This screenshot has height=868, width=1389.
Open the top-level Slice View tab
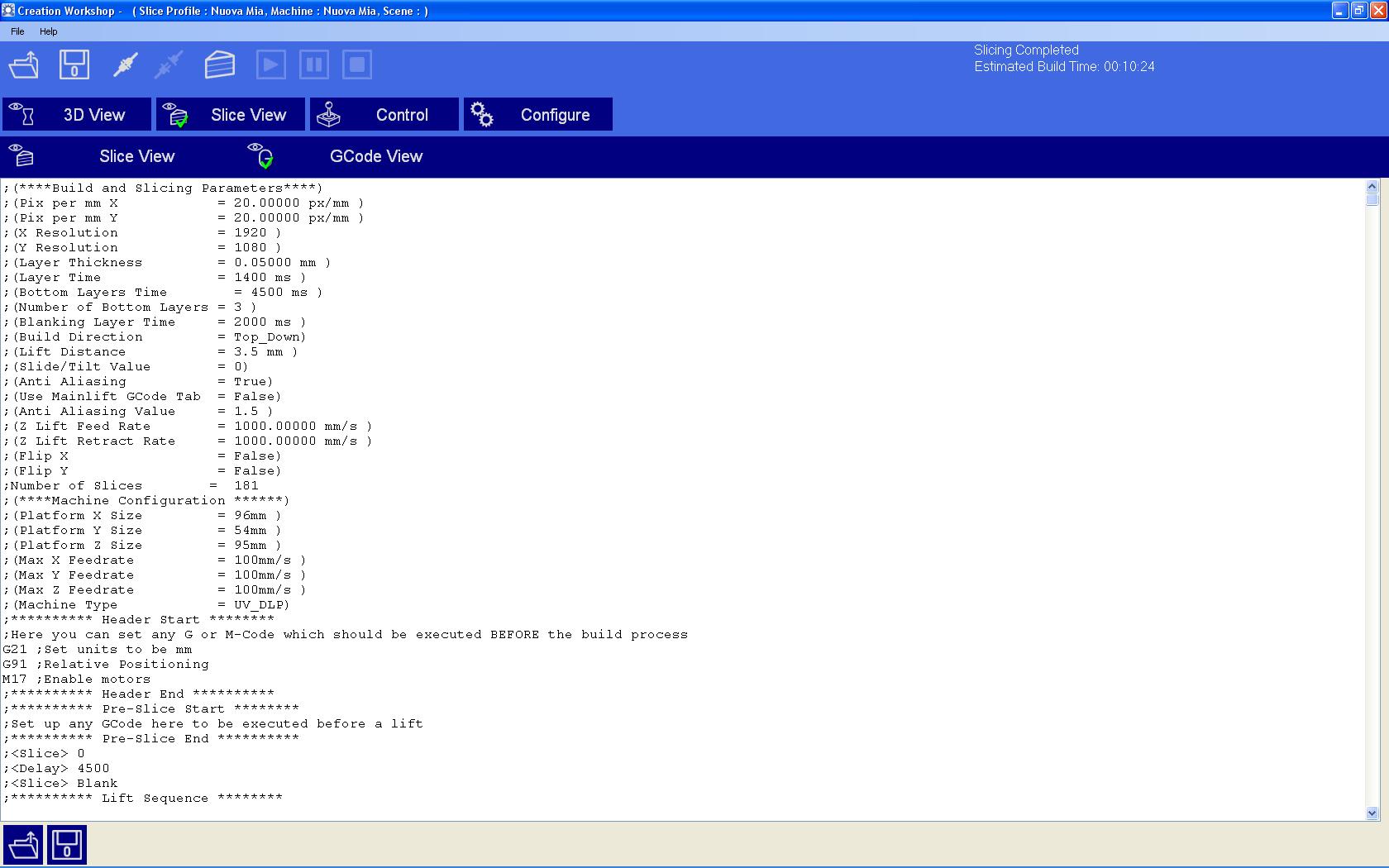click(x=231, y=115)
